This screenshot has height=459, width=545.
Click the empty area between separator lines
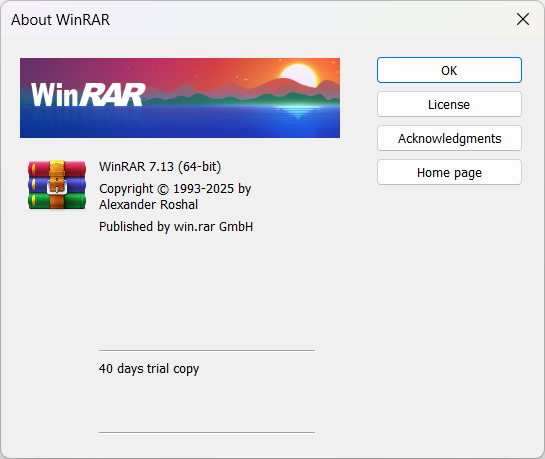pos(207,403)
